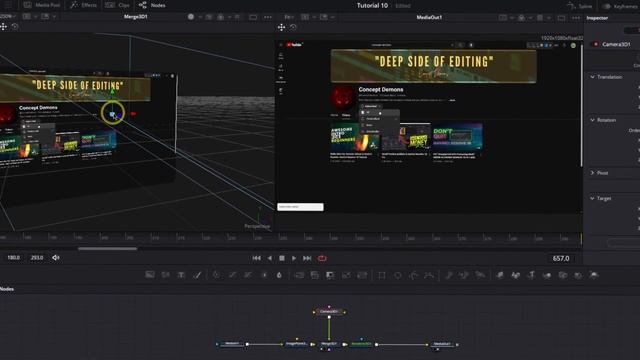Toggle loop playback button
This screenshot has height=360, width=640.
pyautogui.click(x=322, y=258)
